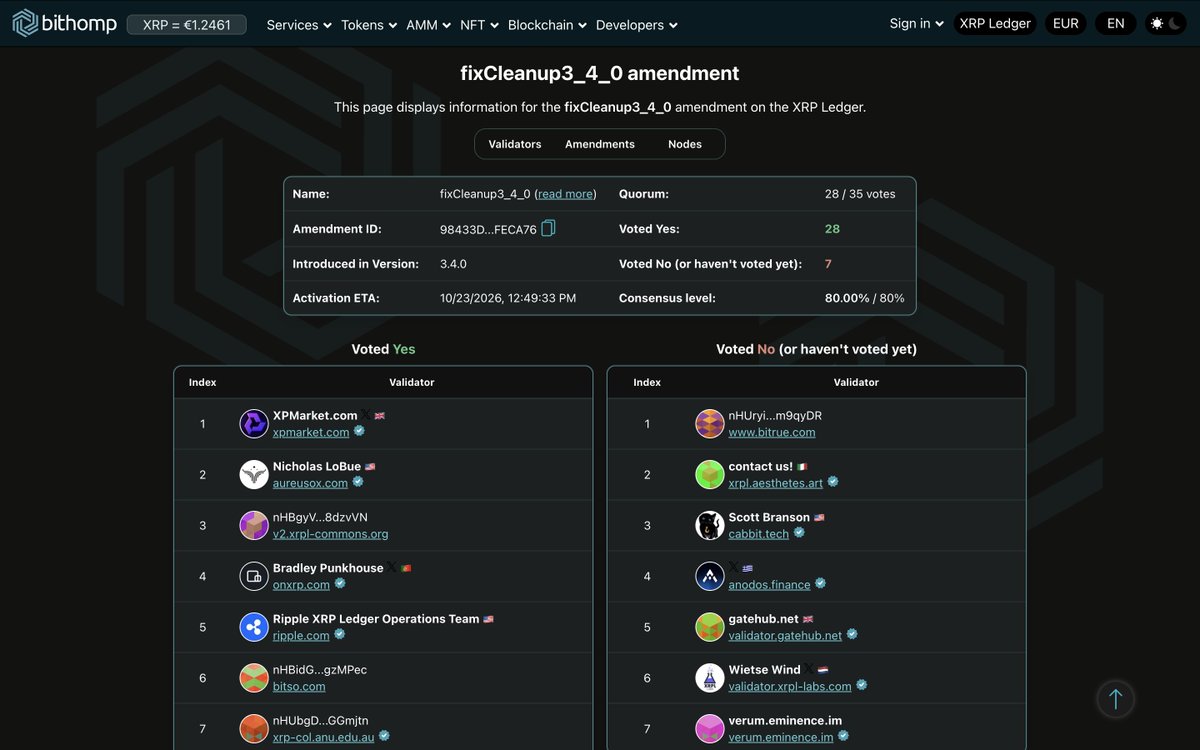Viewport: 1200px width, 750px height.
Task: Click the Scott Branson avatar
Action: click(710, 525)
